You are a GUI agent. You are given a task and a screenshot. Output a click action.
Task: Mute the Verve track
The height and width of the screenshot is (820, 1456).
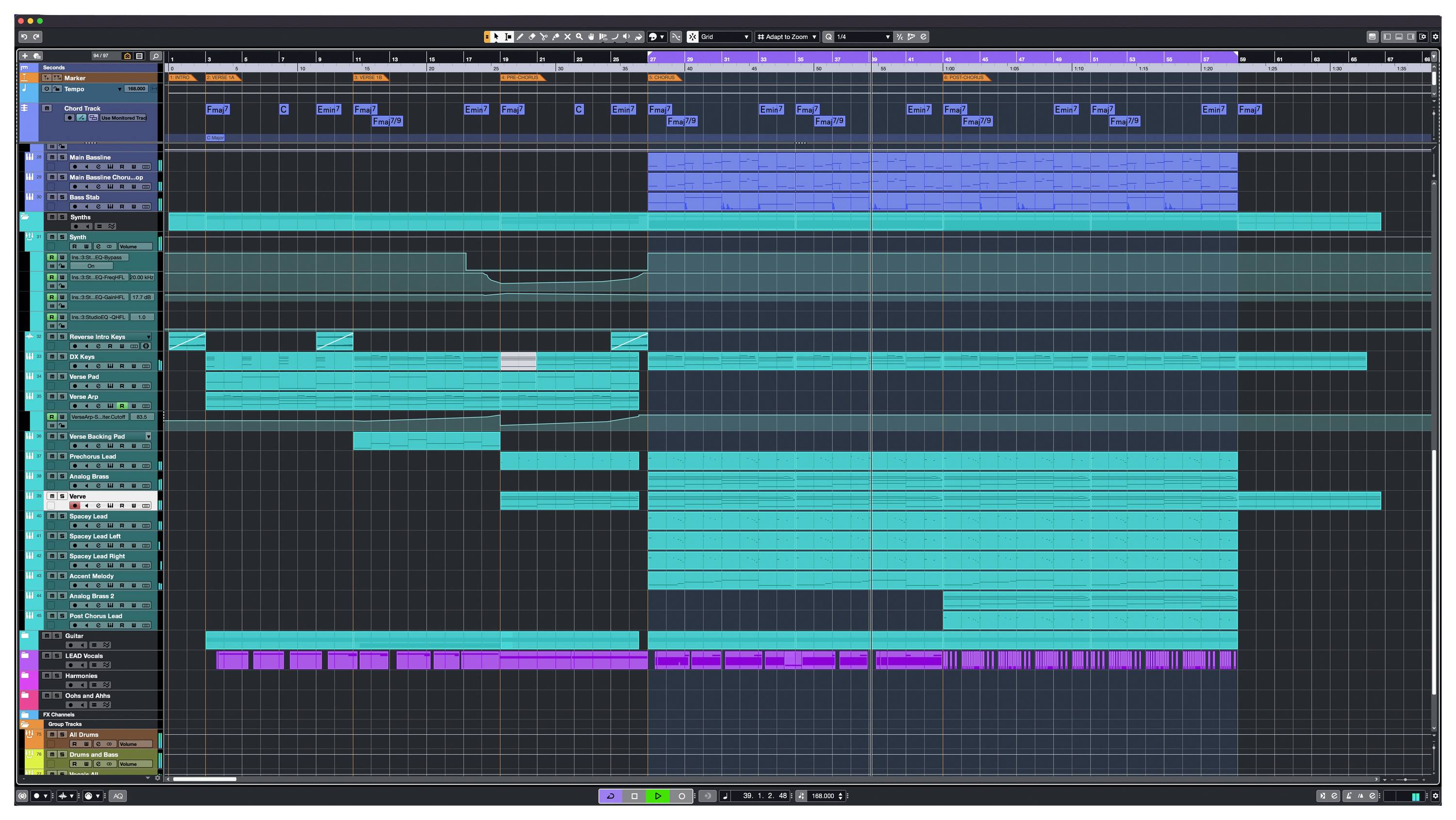[52, 496]
